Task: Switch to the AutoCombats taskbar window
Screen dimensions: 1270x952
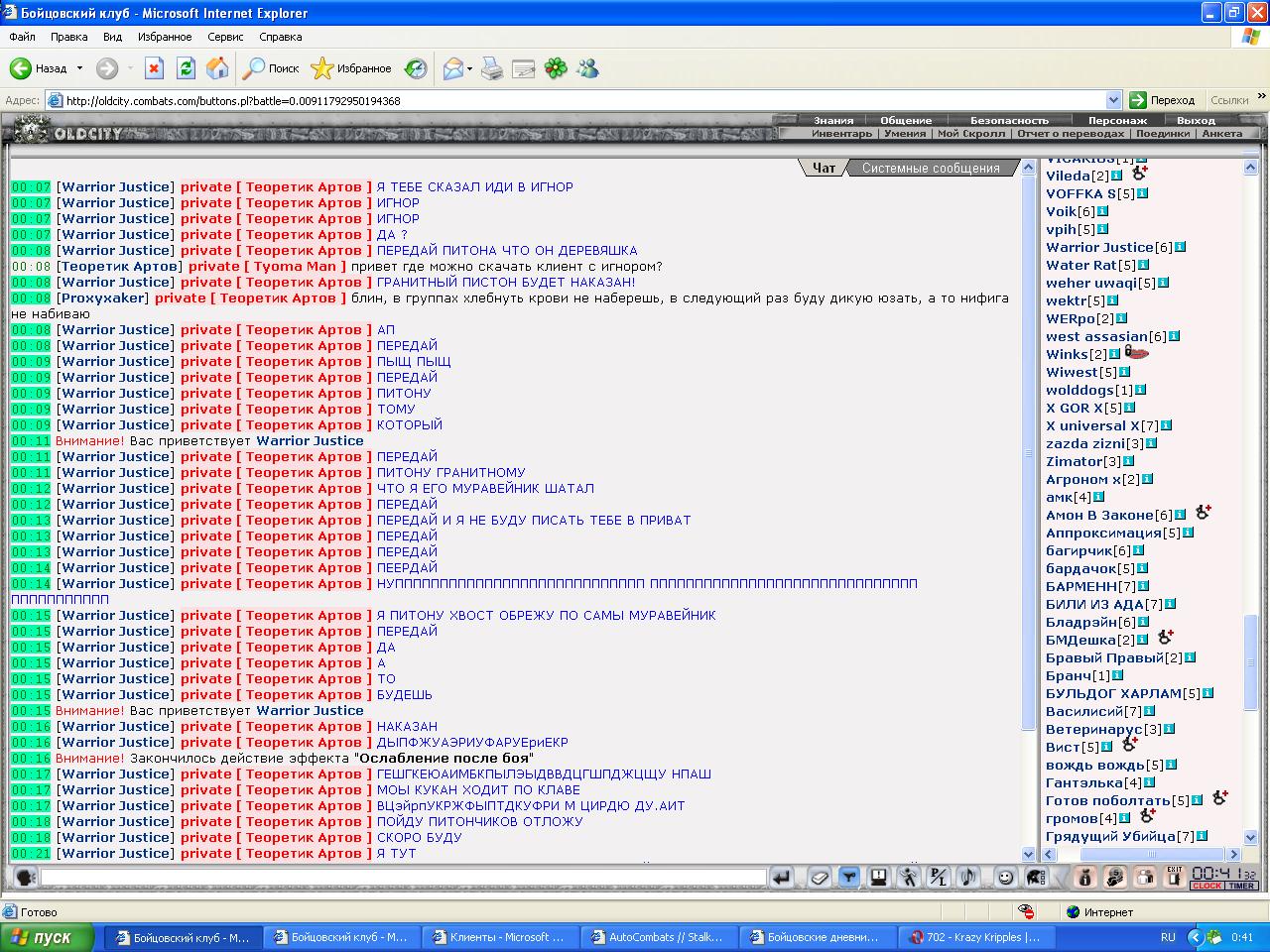Action: [x=661, y=937]
